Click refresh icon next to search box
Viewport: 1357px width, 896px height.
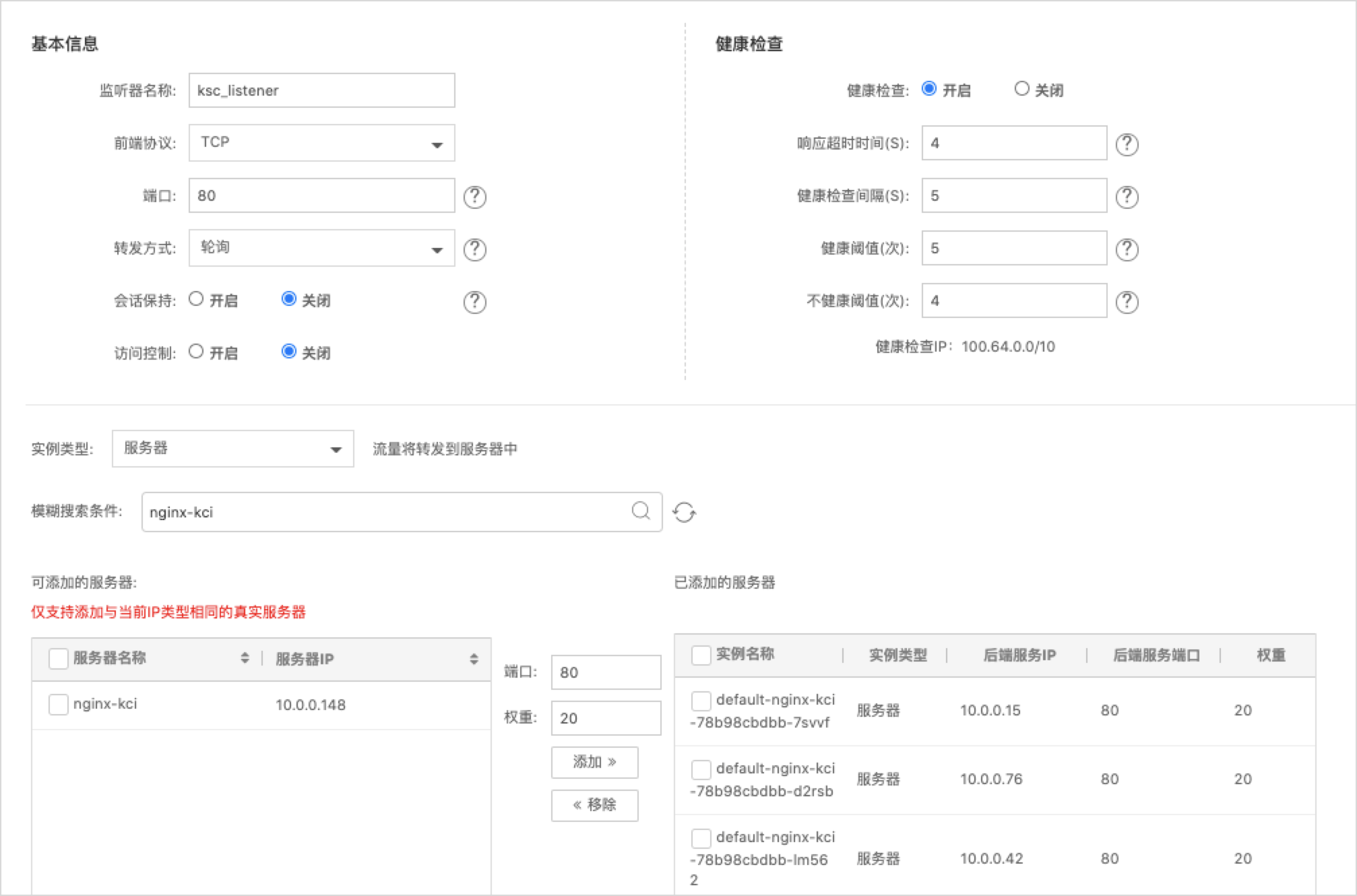coord(684,513)
